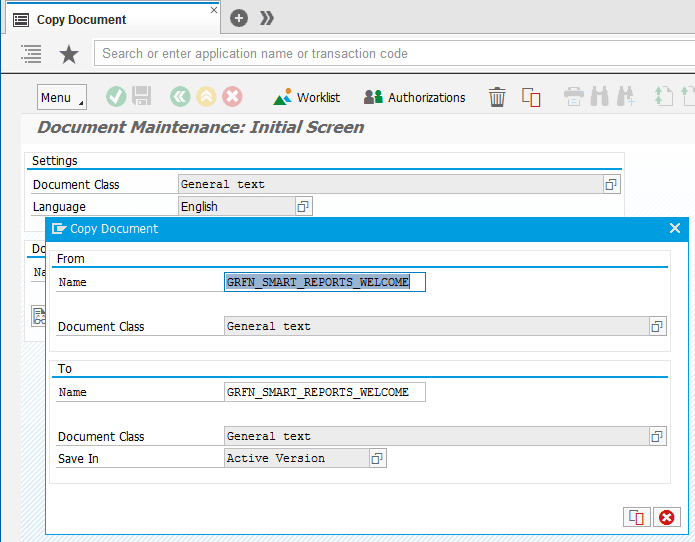Click the red Cancel icon in toolbar
The image size is (695, 542).
(x=232, y=97)
